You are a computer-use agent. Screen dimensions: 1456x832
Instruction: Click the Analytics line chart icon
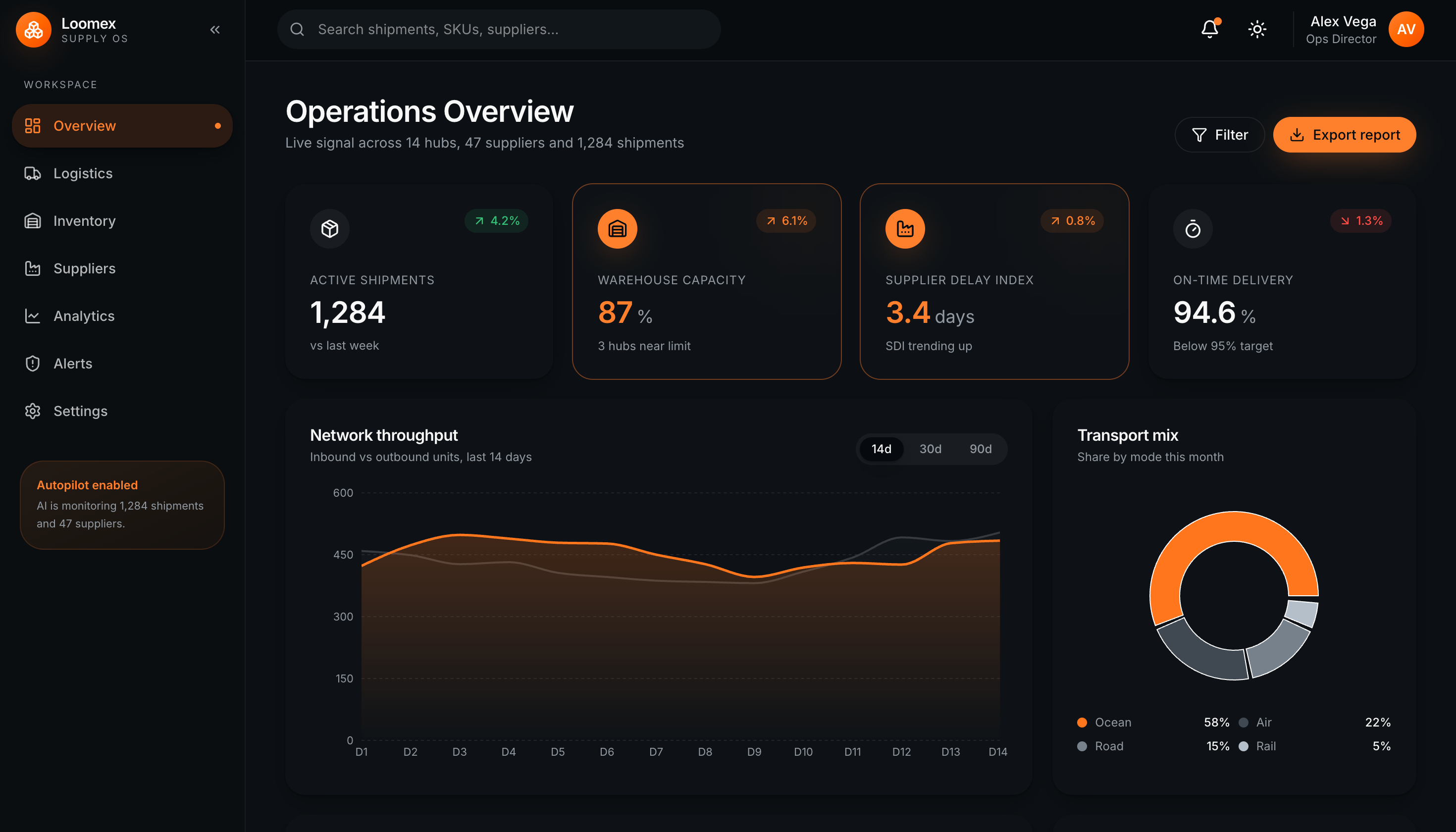pyautogui.click(x=33, y=316)
